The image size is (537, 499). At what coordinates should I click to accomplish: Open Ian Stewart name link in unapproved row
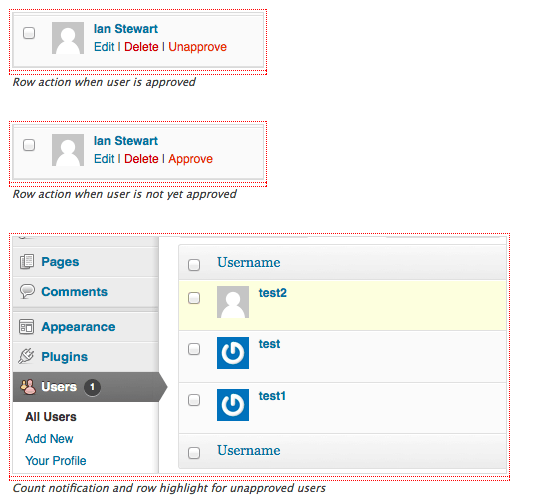point(126,141)
